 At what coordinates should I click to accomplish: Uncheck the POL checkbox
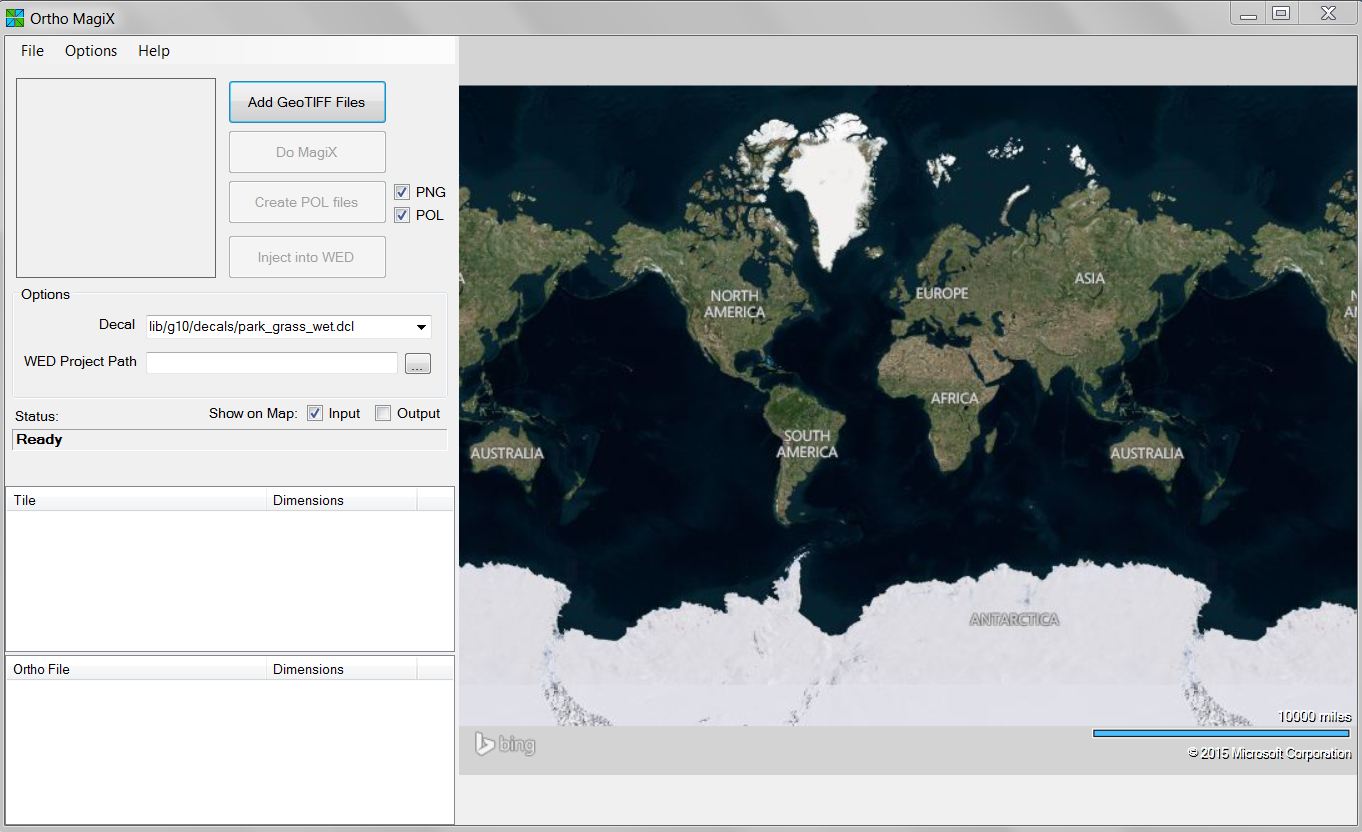(402, 215)
